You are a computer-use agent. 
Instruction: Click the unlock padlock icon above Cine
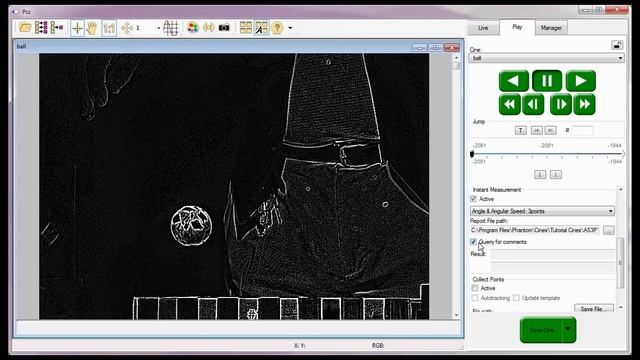617,45
